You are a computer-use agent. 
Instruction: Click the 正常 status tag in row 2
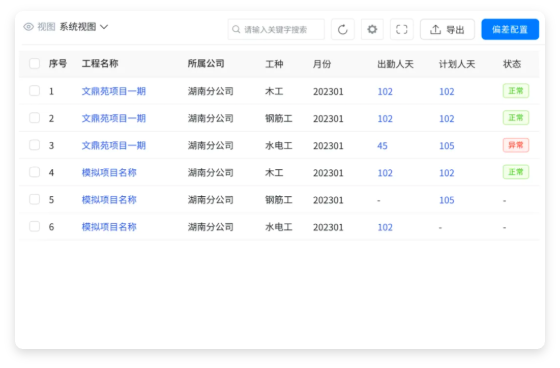point(516,118)
